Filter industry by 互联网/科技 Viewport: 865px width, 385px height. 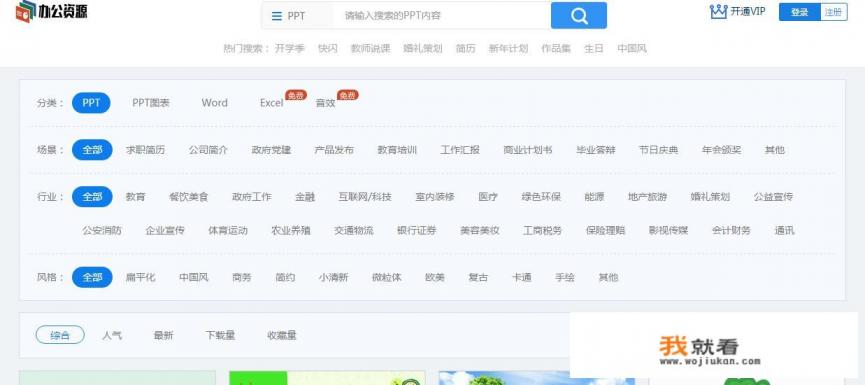tap(365, 196)
